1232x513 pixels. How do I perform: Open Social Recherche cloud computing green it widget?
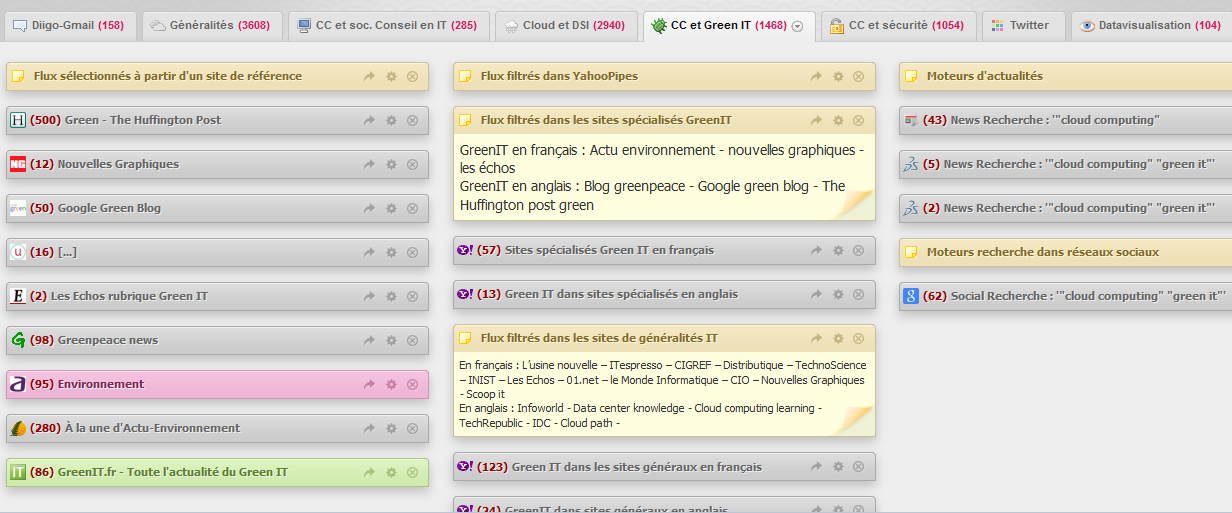pos(1065,296)
